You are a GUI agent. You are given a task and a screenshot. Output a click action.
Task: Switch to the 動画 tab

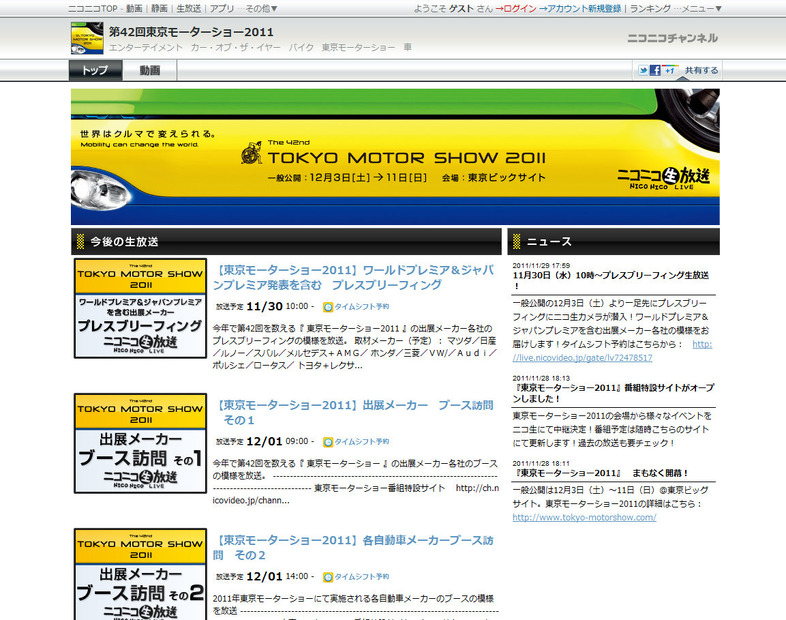149,71
